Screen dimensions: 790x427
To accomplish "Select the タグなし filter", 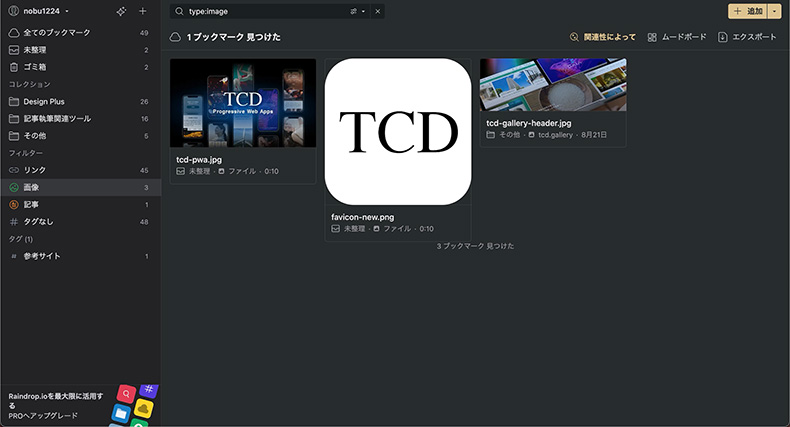I will point(81,222).
